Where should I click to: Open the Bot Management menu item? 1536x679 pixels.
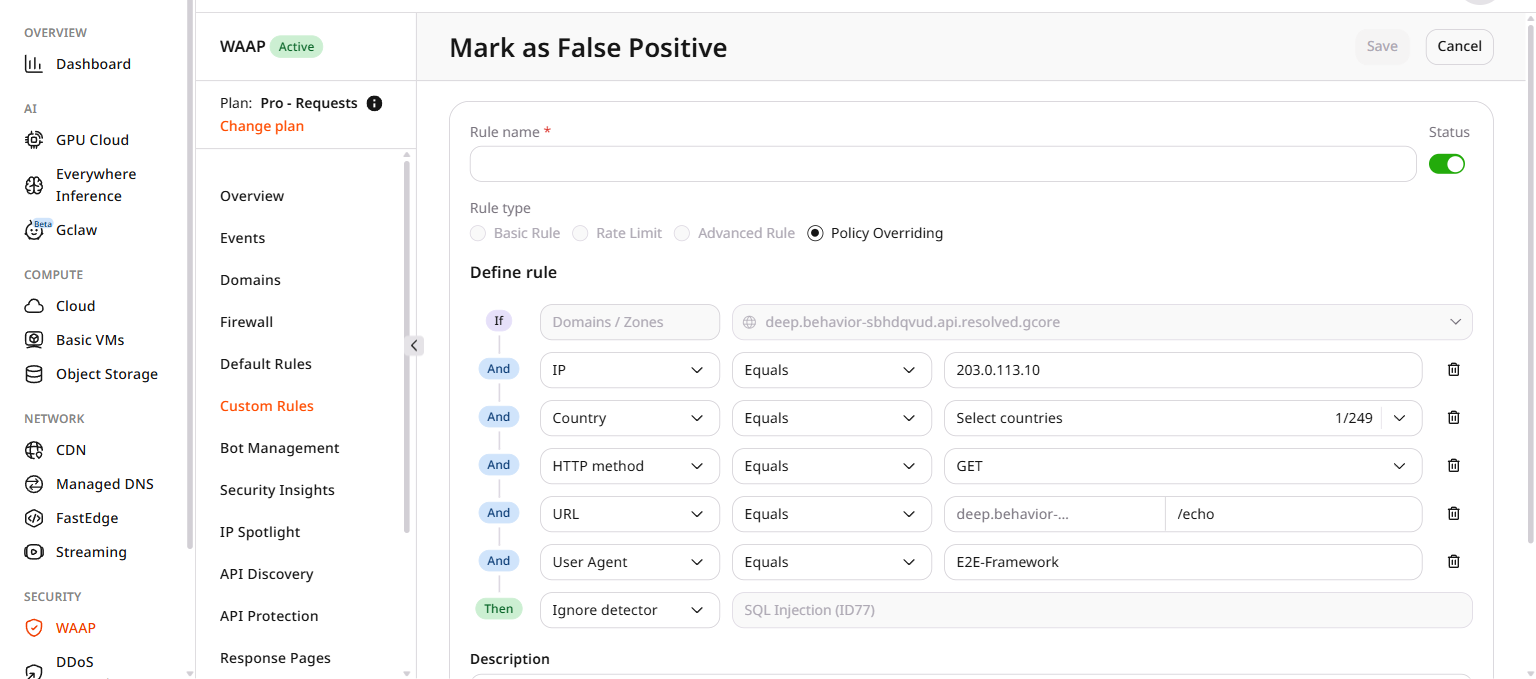tap(280, 448)
